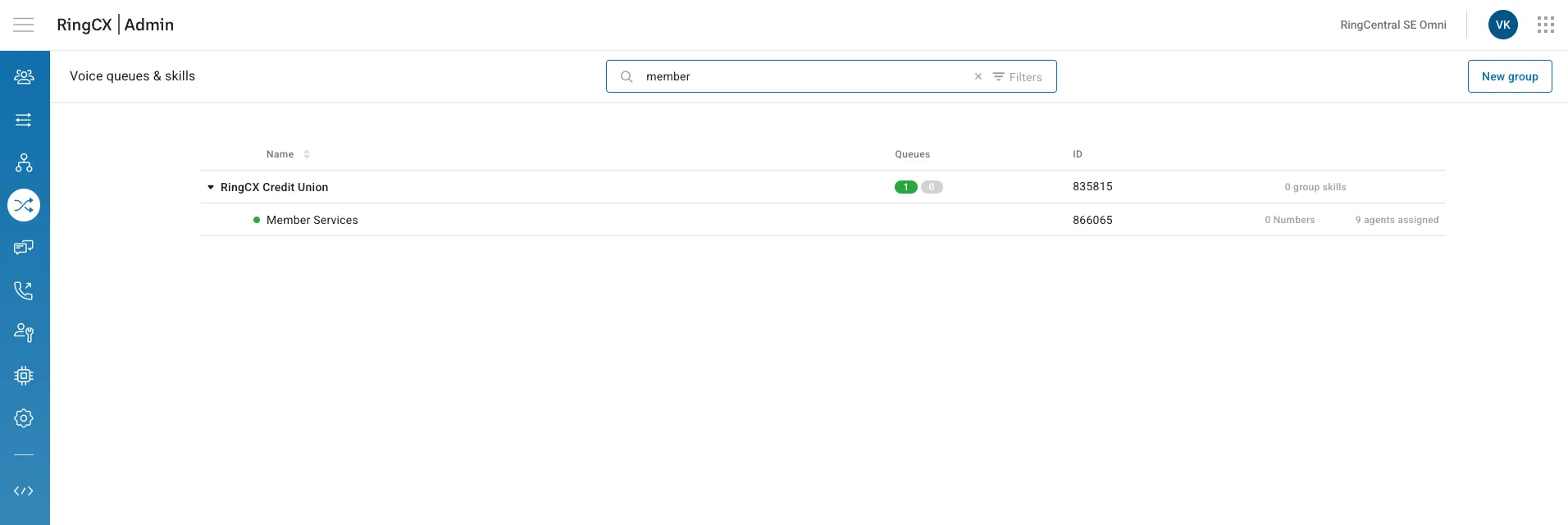Viewport: 1568px width, 525px height.
Task: Collapse the RingCX Credit Union group
Action: coord(211,187)
